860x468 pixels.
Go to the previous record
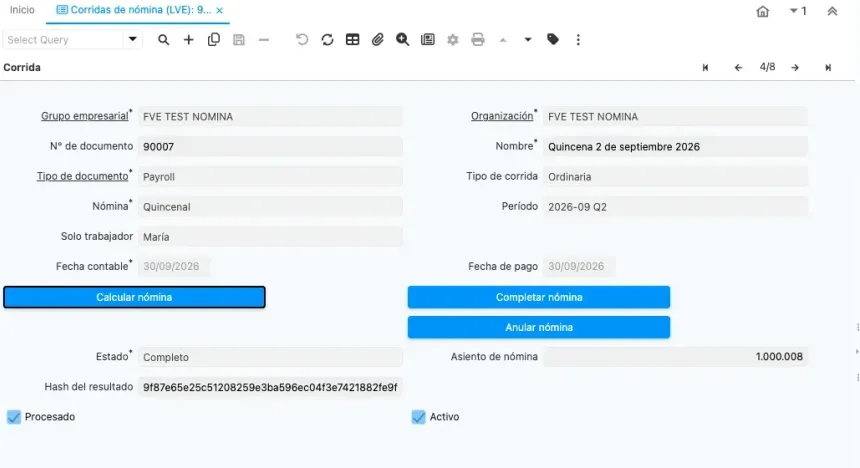(x=738, y=67)
